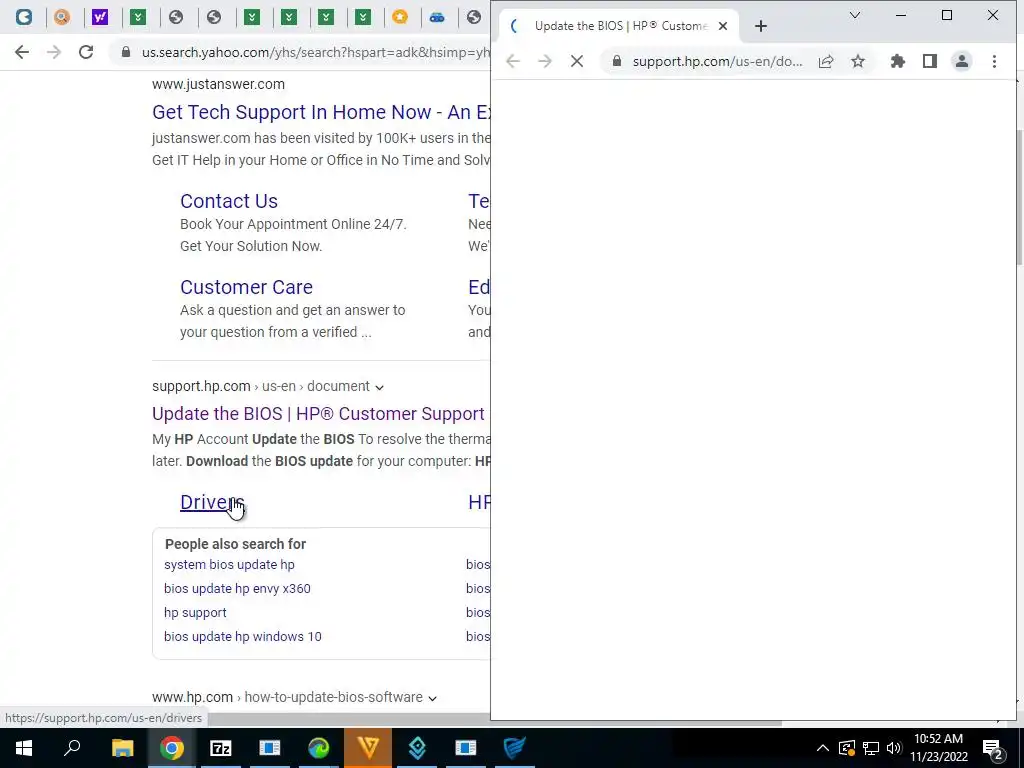Go back in the Yahoo search window

pos(22,52)
